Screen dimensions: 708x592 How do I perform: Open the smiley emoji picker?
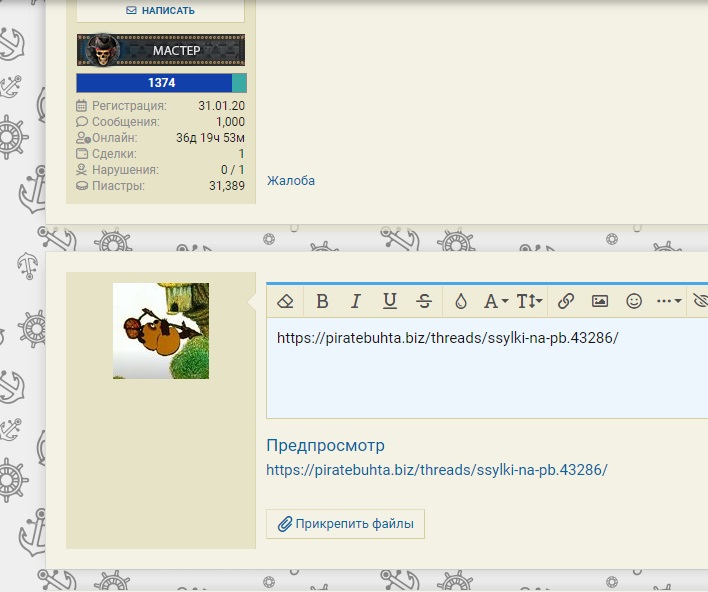634,301
